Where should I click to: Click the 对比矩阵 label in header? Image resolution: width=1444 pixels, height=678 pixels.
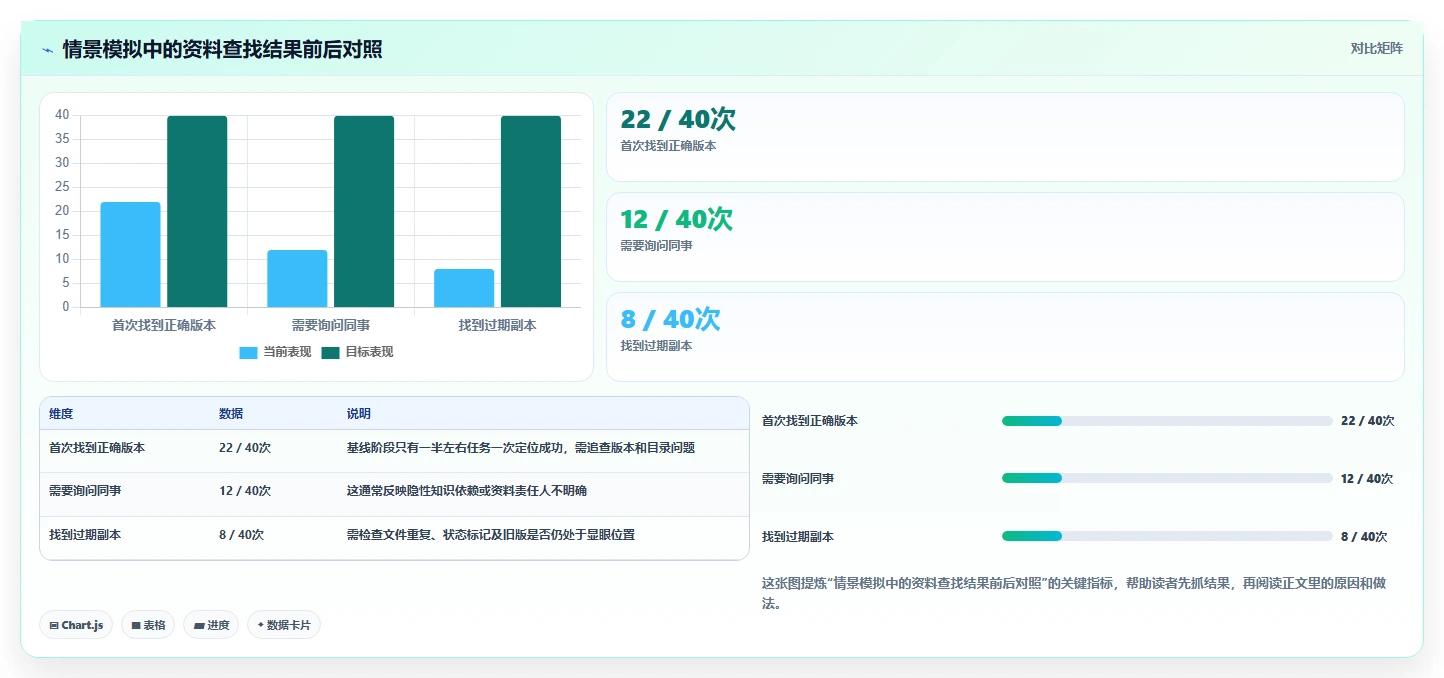point(1376,48)
